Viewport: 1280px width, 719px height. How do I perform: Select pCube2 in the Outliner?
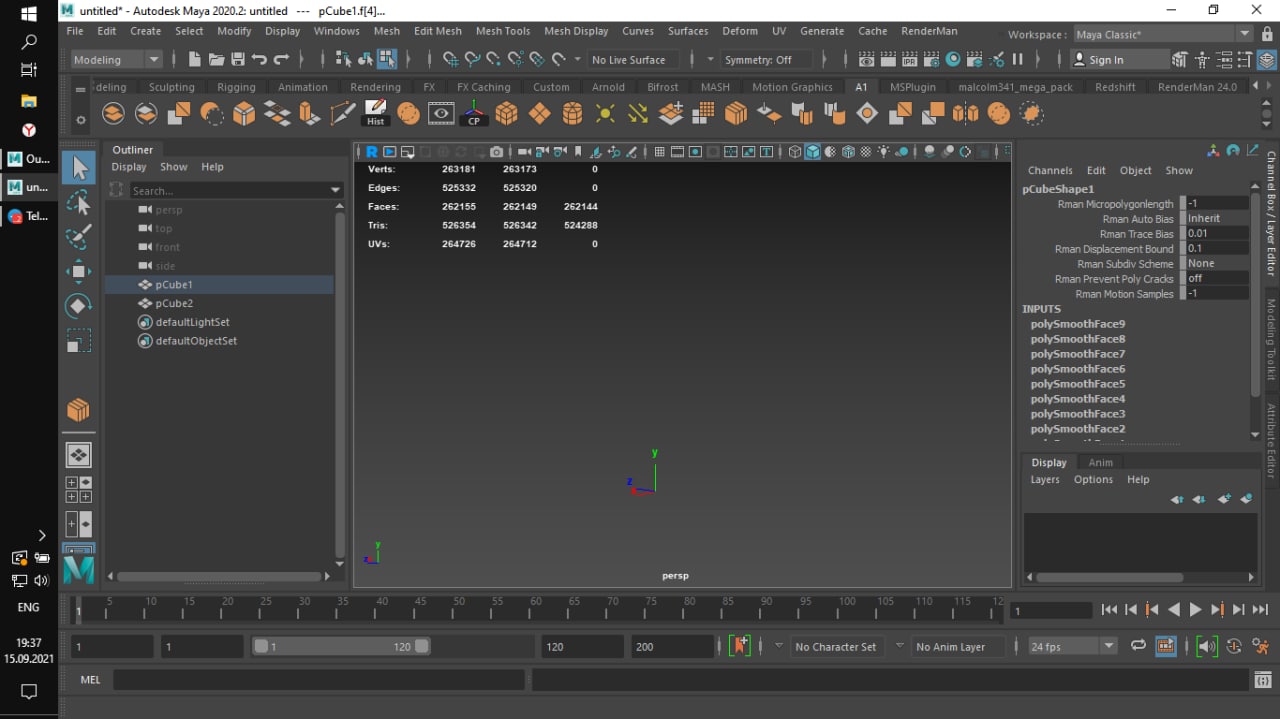point(174,303)
